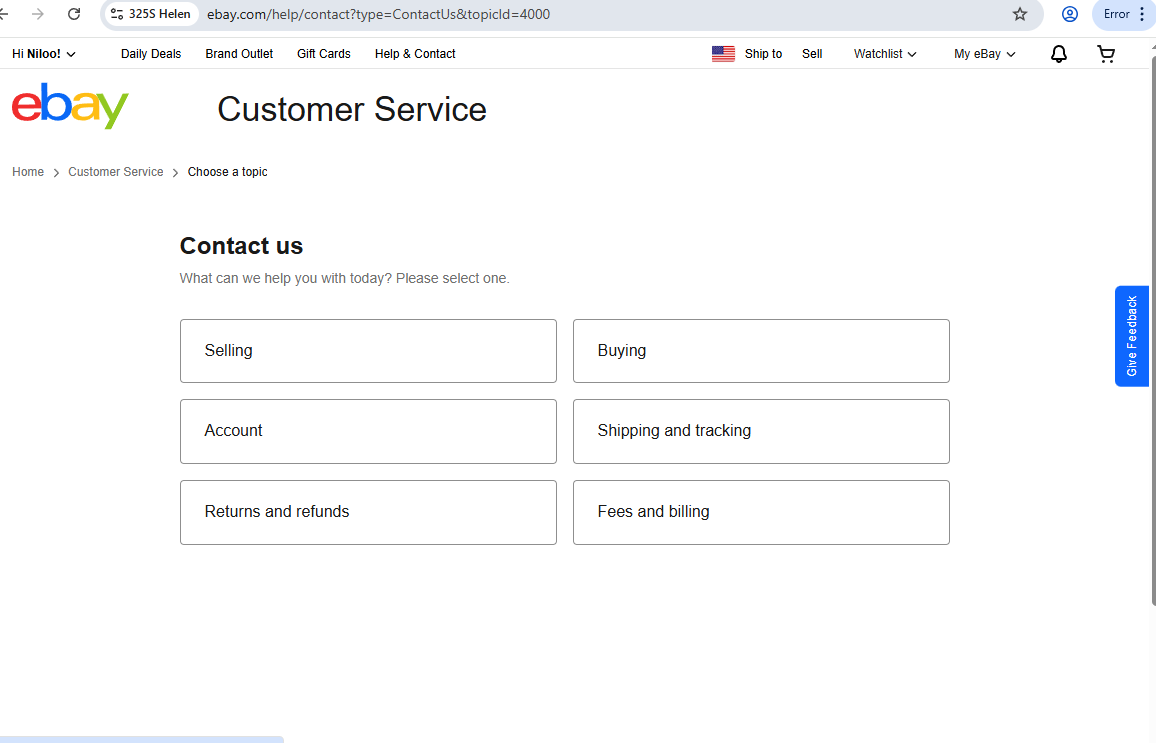Open browser three-dot menu
1156x743 pixels.
pos(1142,14)
